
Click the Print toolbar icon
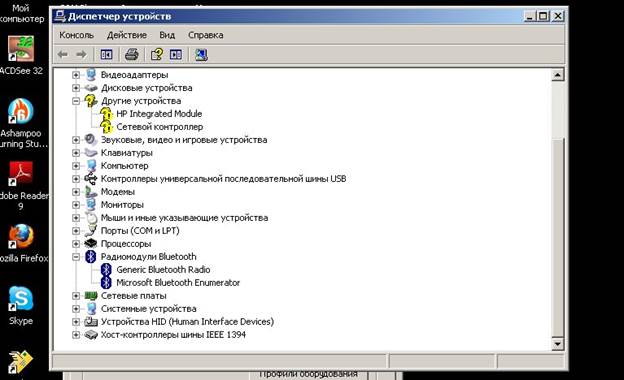132,55
